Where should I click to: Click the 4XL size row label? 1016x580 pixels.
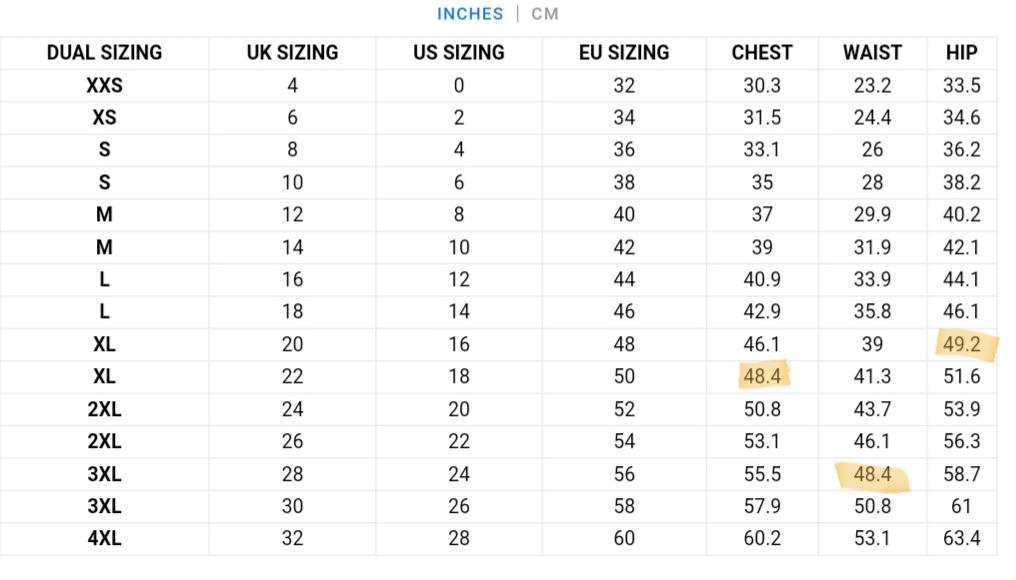click(x=104, y=538)
